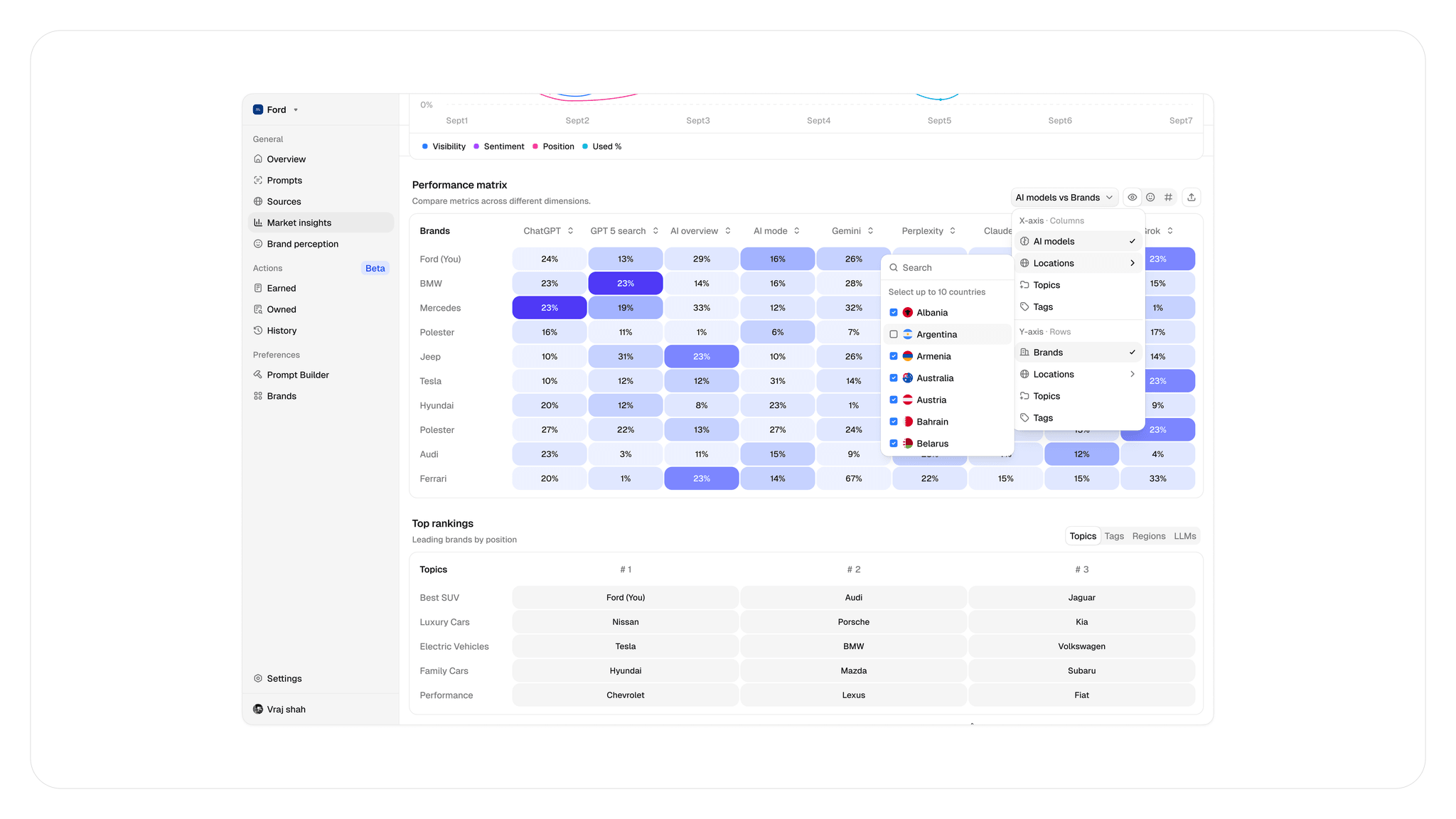
Task: Open the Vraj shah user profile
Action: tap(286, 710)
